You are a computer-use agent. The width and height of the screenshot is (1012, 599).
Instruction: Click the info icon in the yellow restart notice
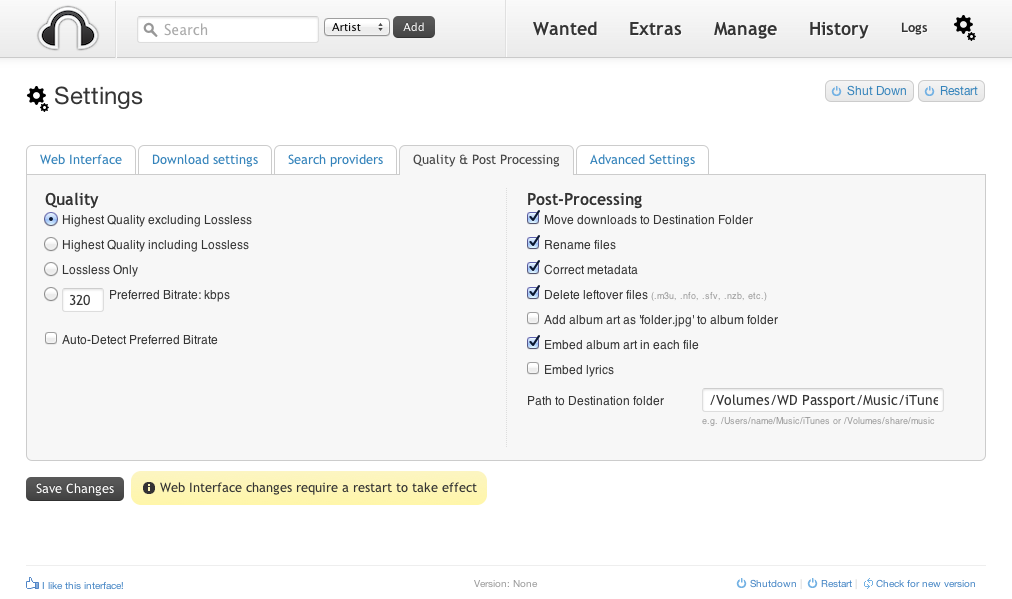(149, 488)
